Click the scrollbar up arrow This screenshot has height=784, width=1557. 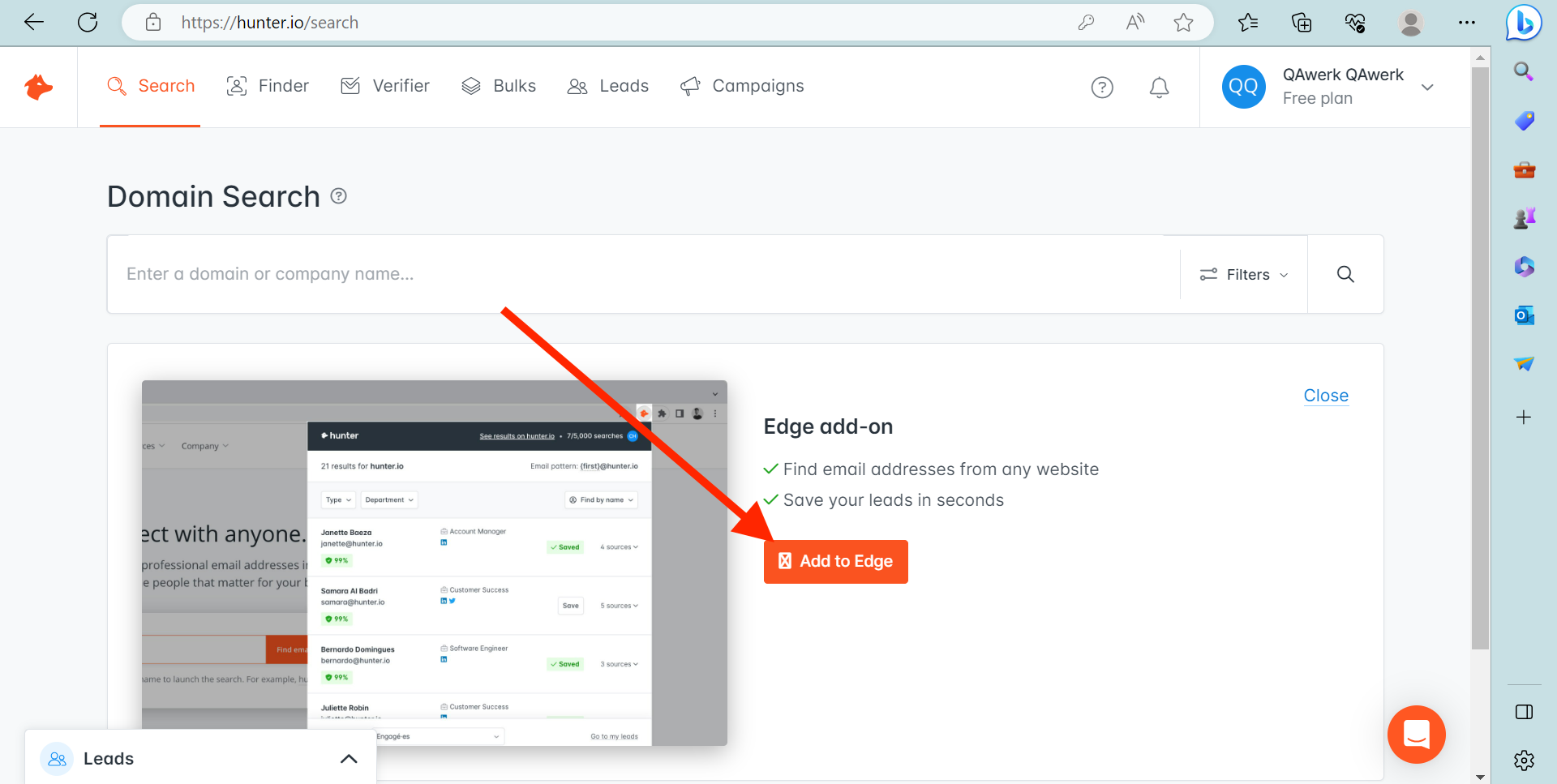pos(1480,57)
